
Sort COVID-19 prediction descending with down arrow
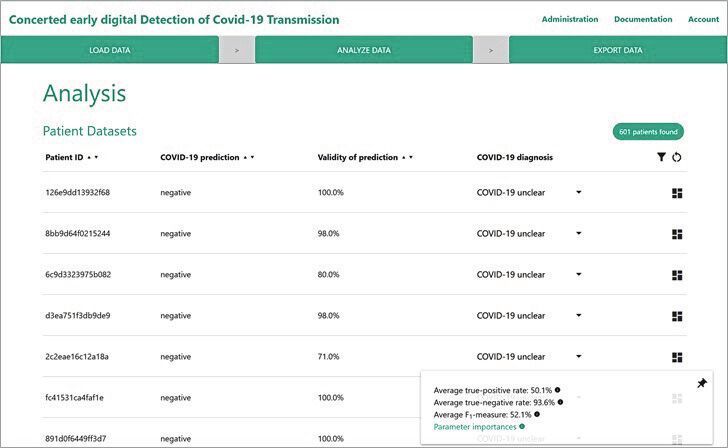(x=252, y=157)
